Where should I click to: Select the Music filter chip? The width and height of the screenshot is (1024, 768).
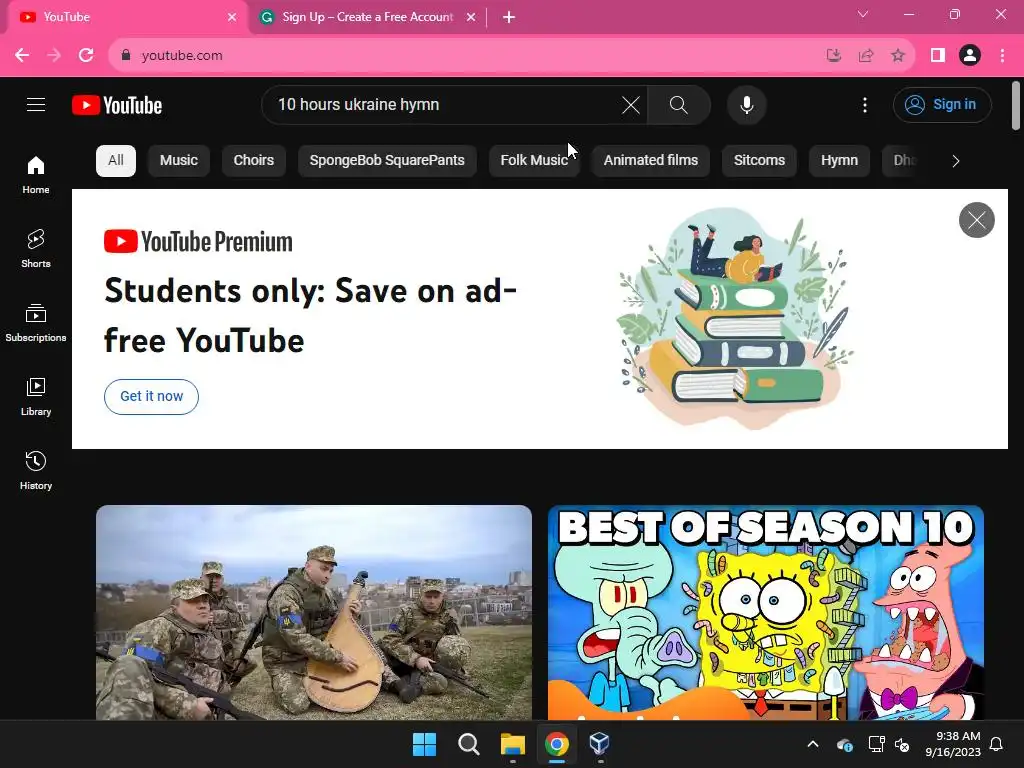point(178,161)
